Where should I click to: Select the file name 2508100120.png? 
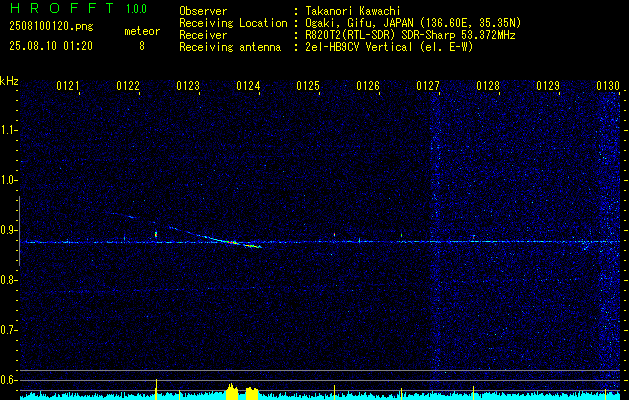[x=51, y=27]
